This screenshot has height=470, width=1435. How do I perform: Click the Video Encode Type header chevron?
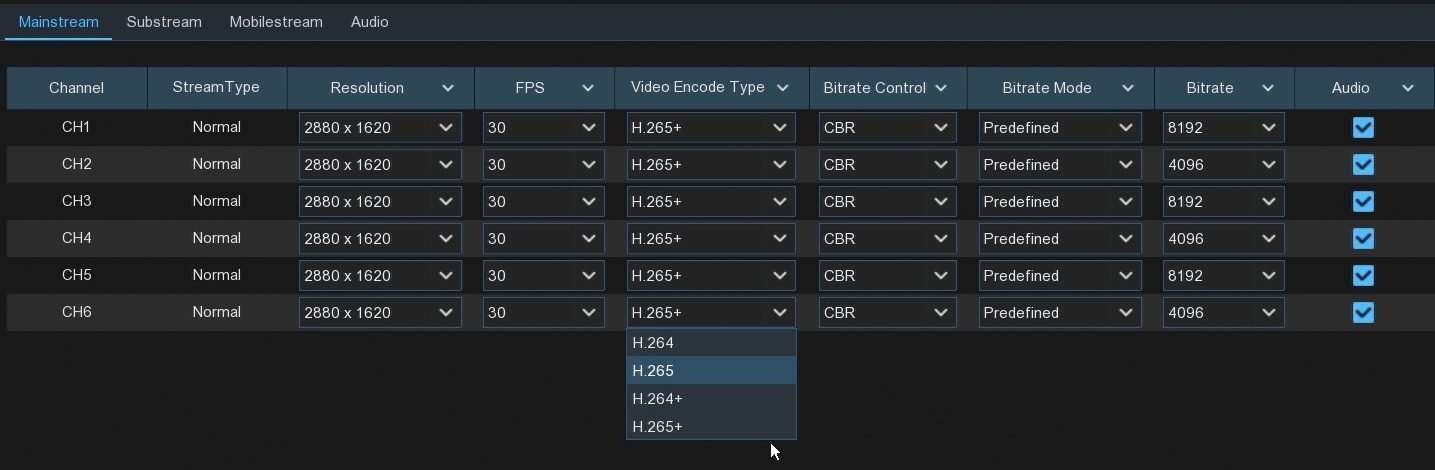783,88
